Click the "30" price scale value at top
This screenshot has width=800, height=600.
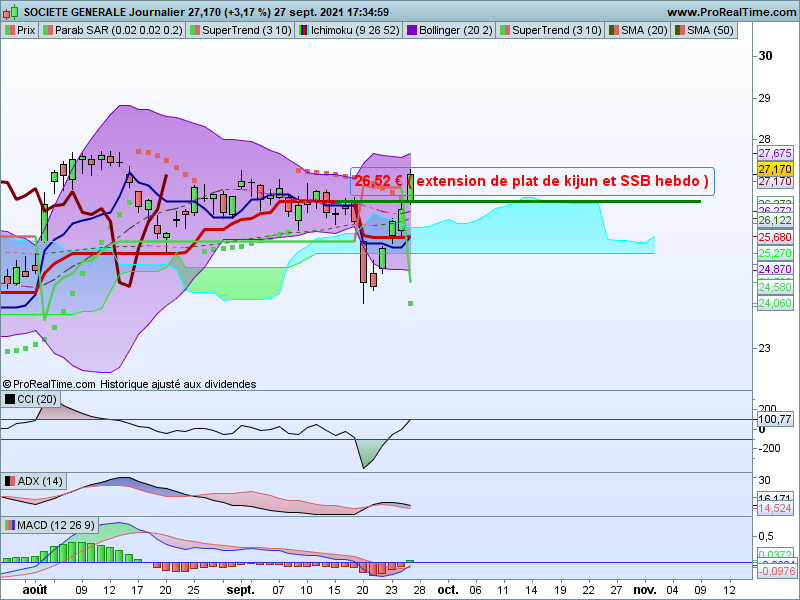pos(765,56)
